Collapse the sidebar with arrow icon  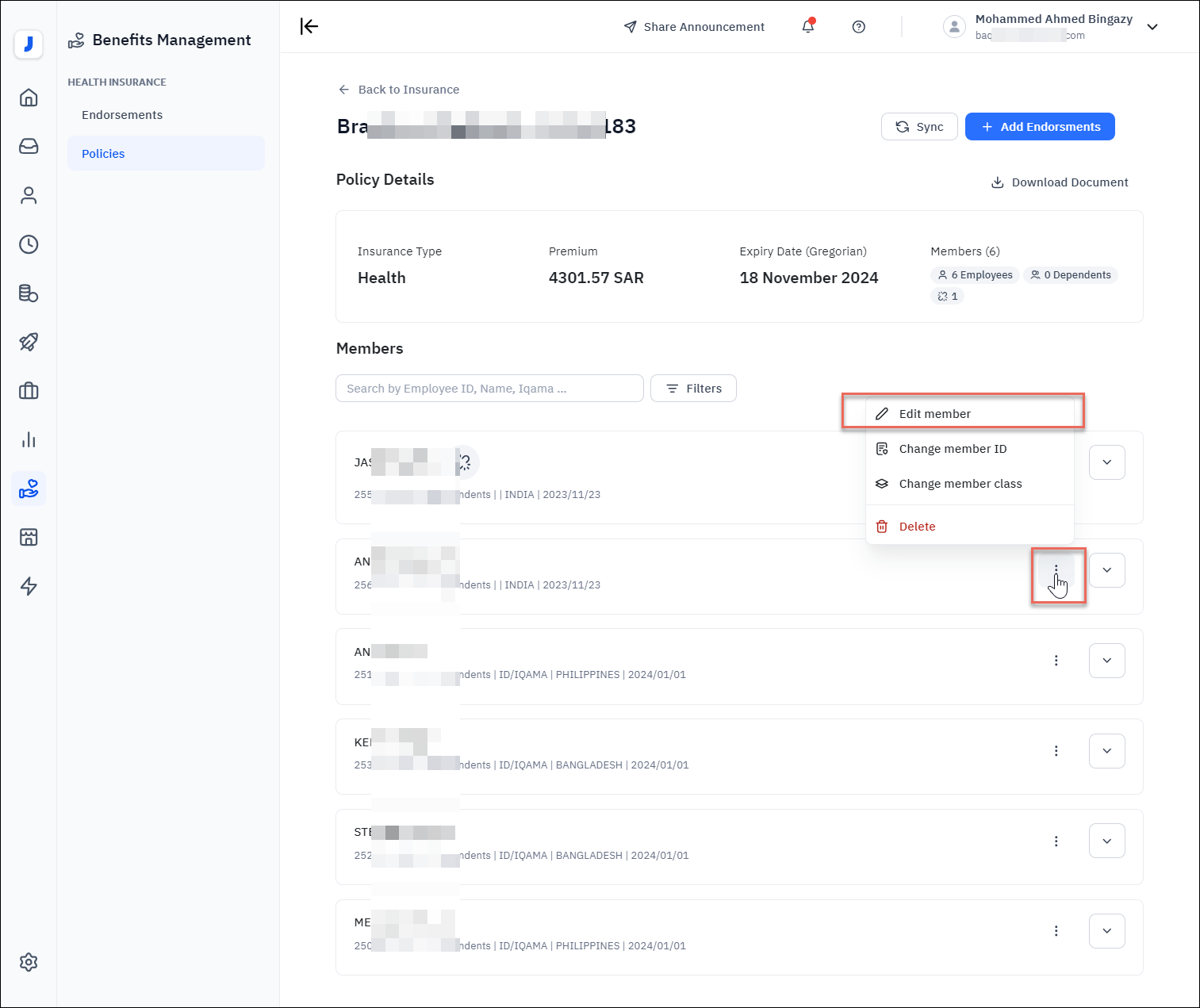pyautogui.click(x=309, y=27)
